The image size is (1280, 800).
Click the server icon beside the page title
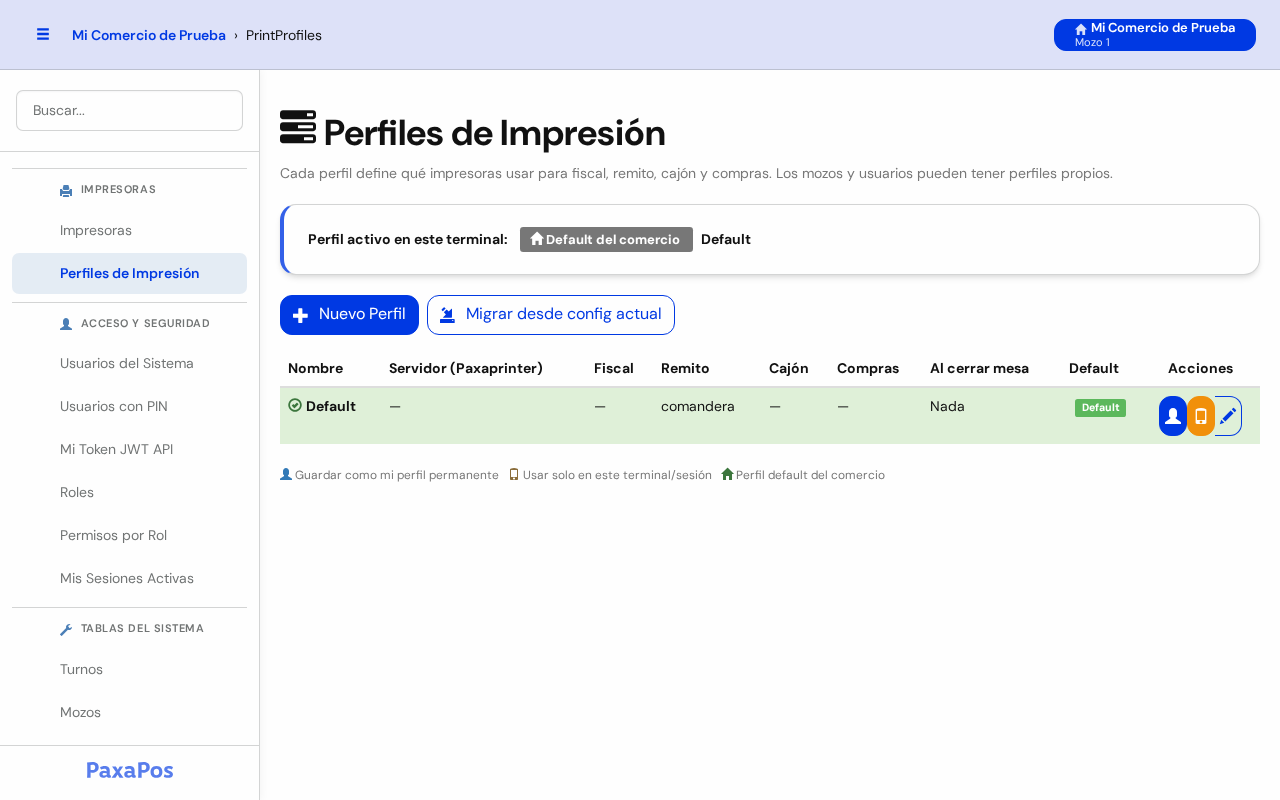[x=298, y=128]
